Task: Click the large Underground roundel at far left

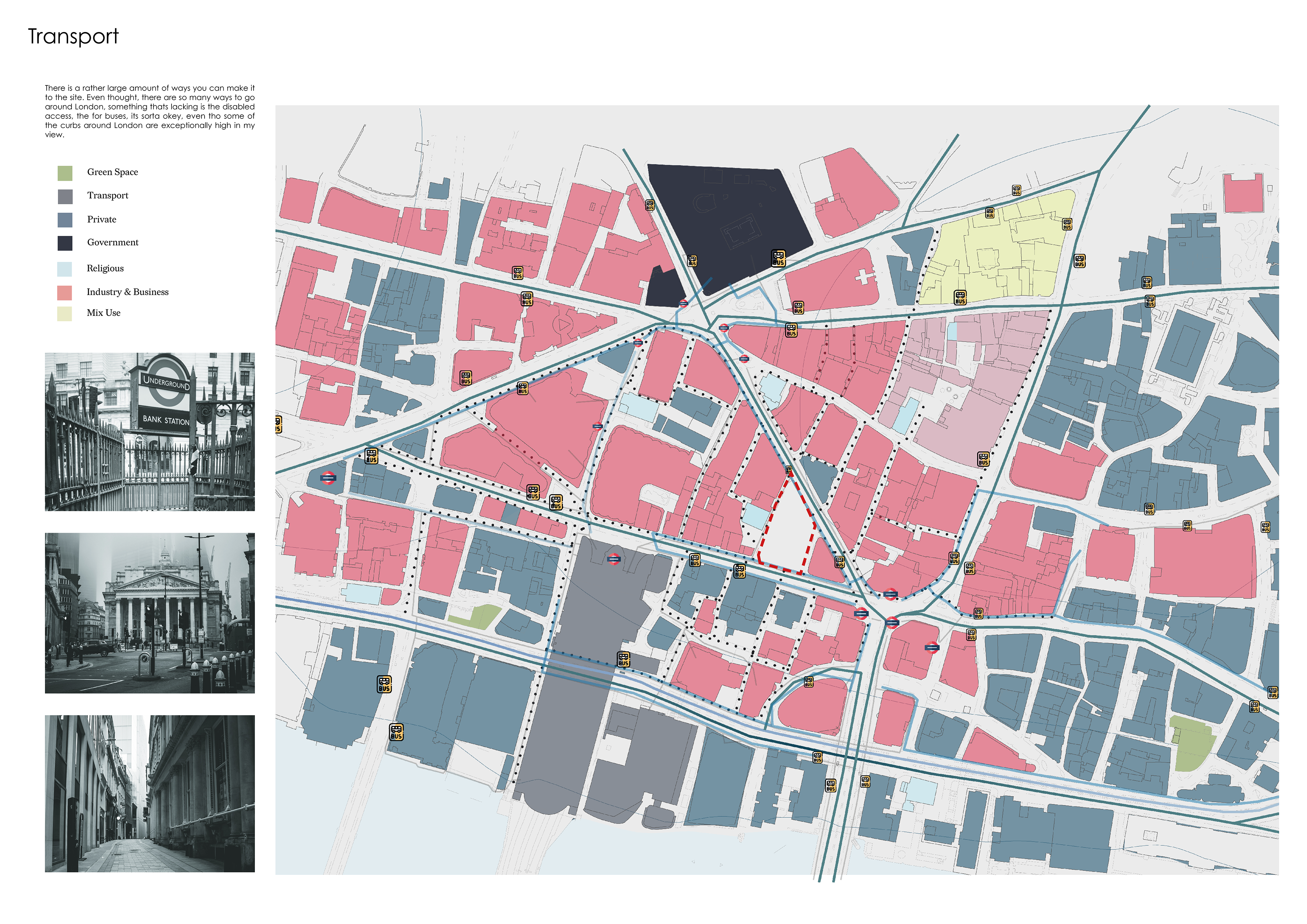Action: point(328,478)
